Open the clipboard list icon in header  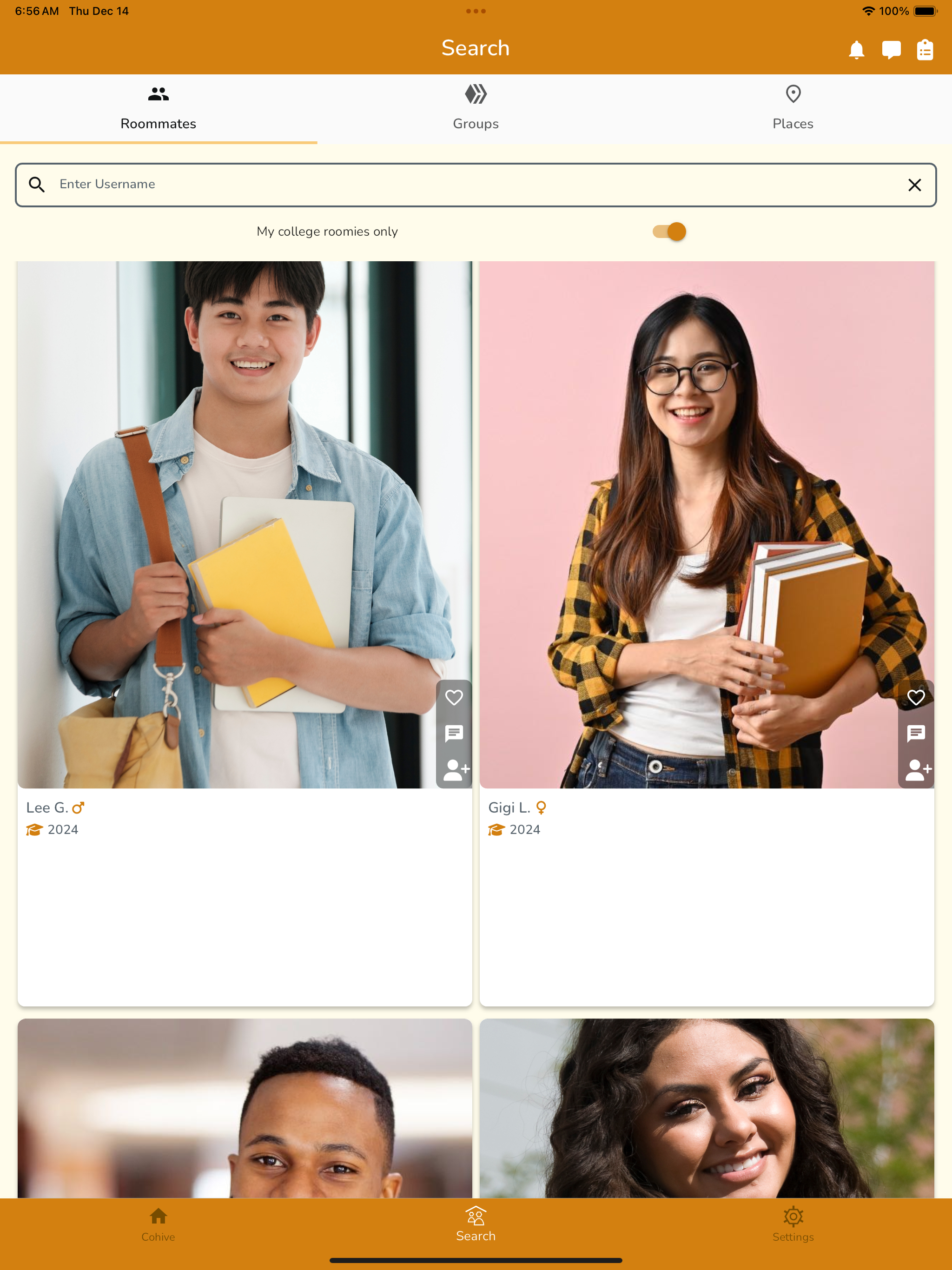925,50
